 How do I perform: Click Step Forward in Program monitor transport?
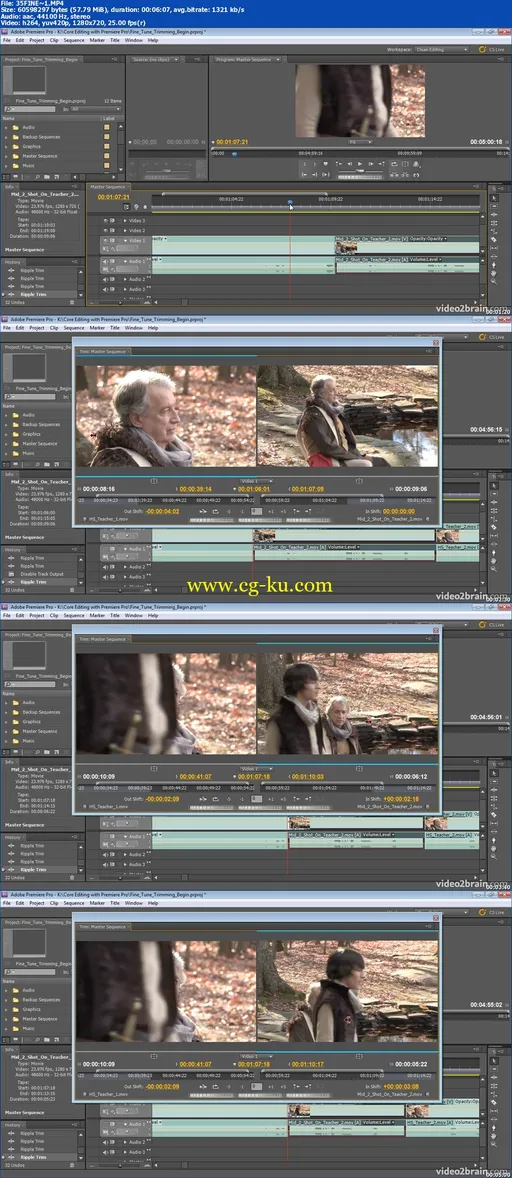click(x=370, y=163)
